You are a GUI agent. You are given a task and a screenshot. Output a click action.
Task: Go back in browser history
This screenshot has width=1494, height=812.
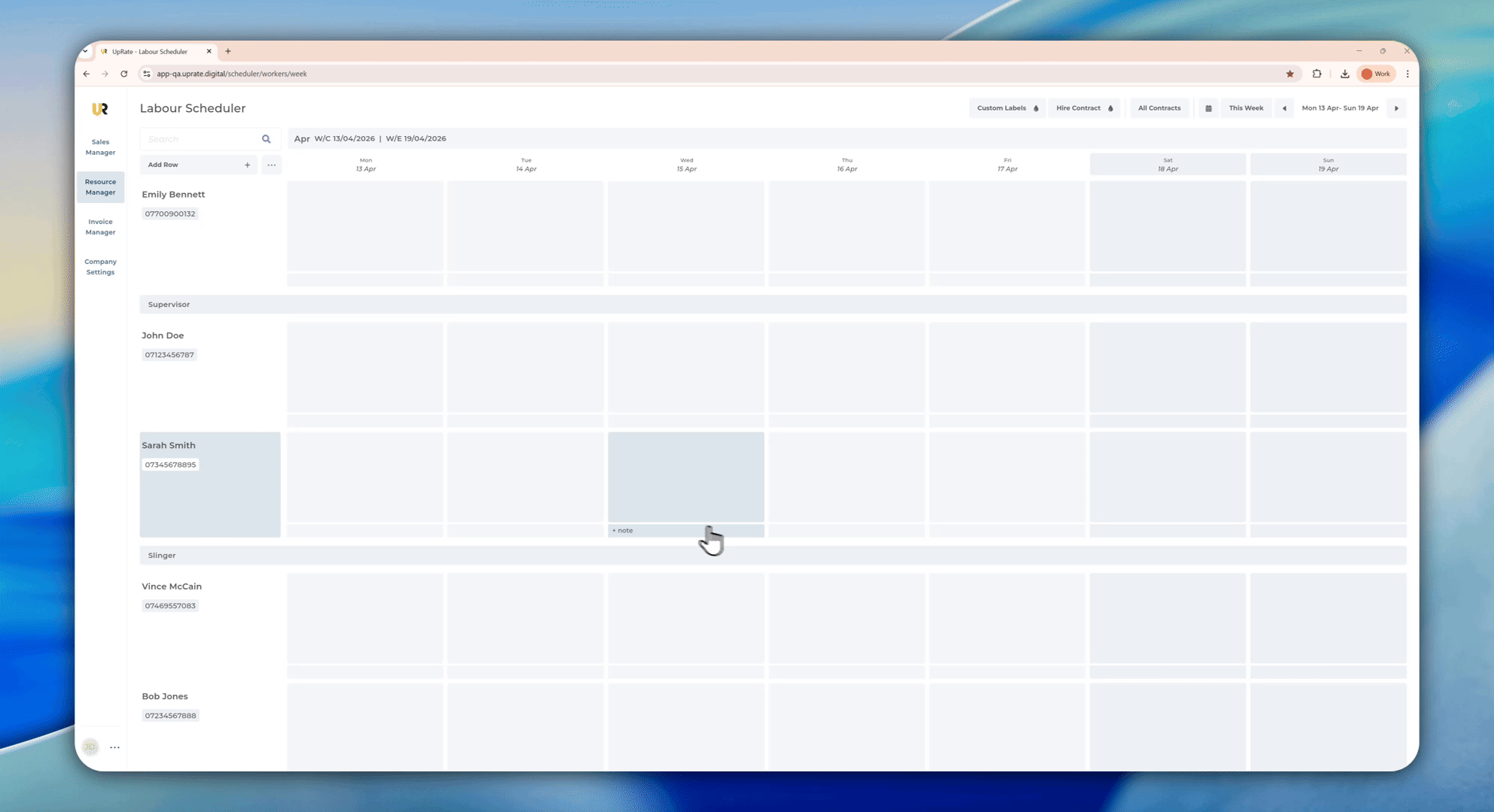click(x=87, y=74)
